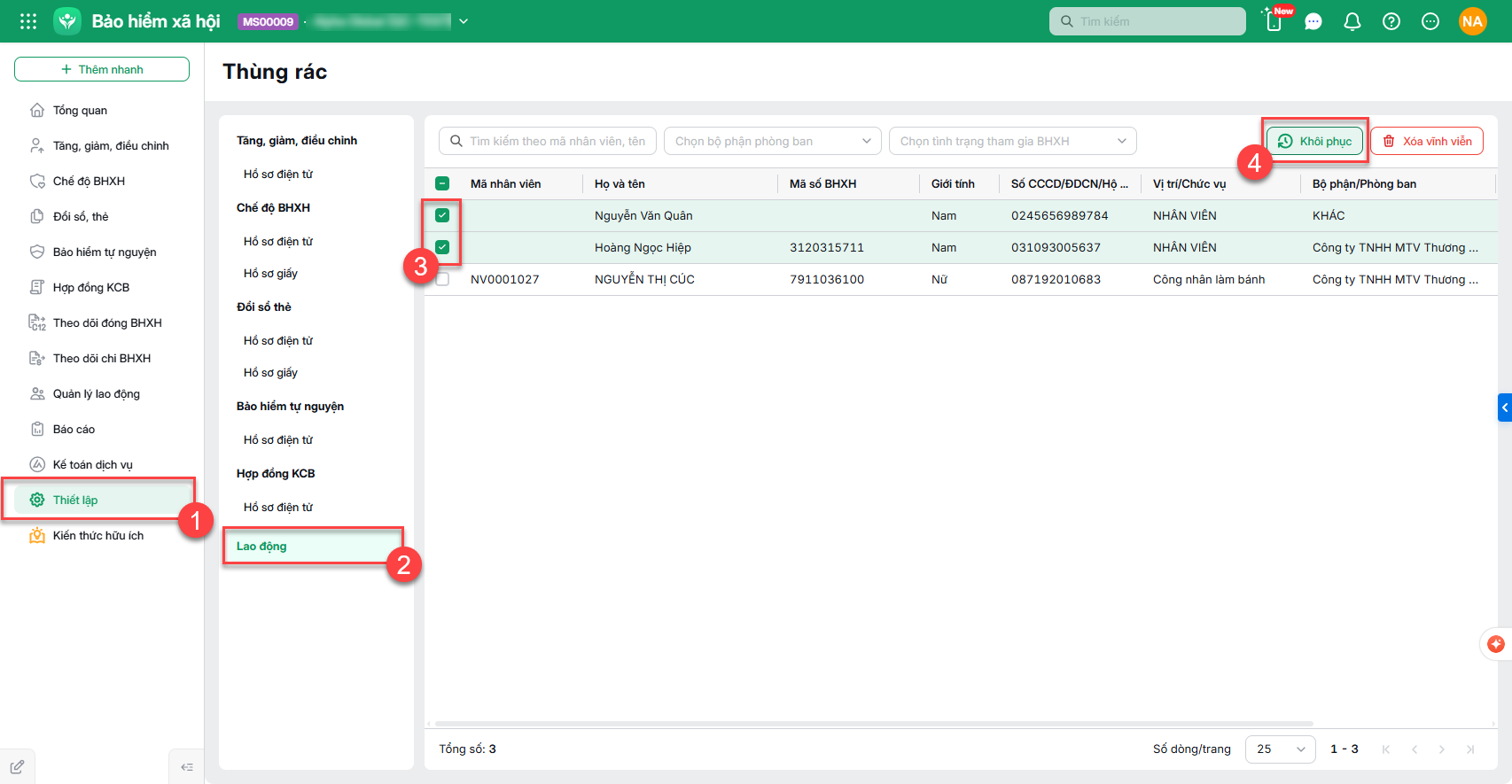Open the NA user avatar menu
This screenshot has height=784, width=1512.
[1473, 21]
